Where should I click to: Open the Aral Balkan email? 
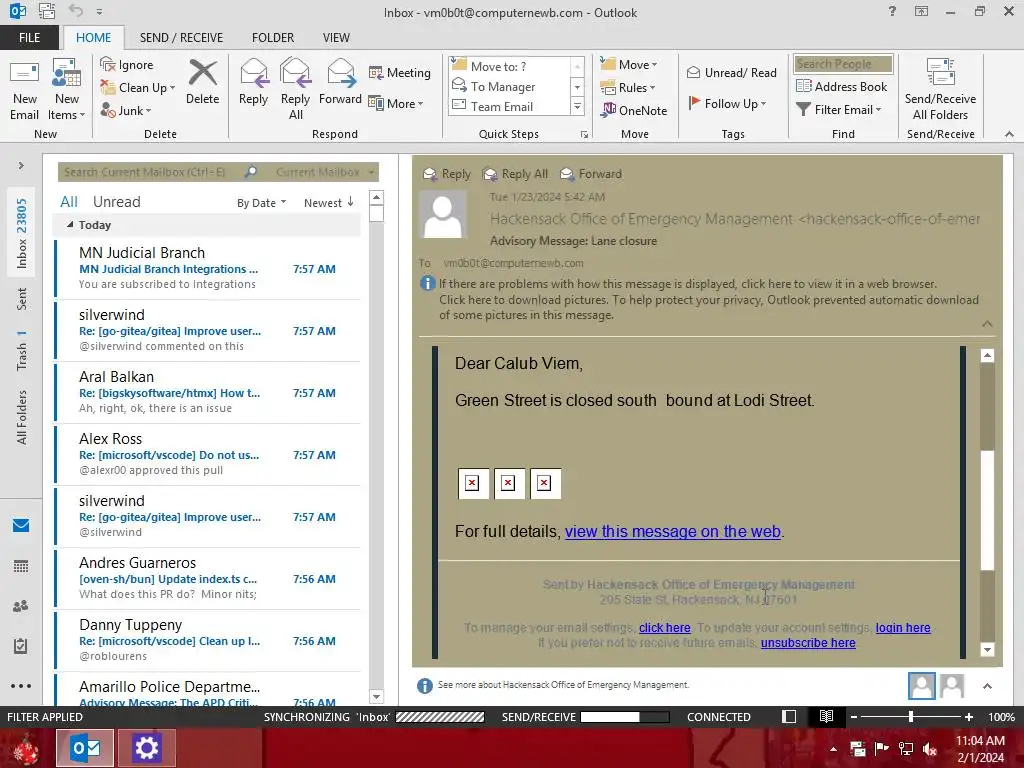(x=208, y=392)
